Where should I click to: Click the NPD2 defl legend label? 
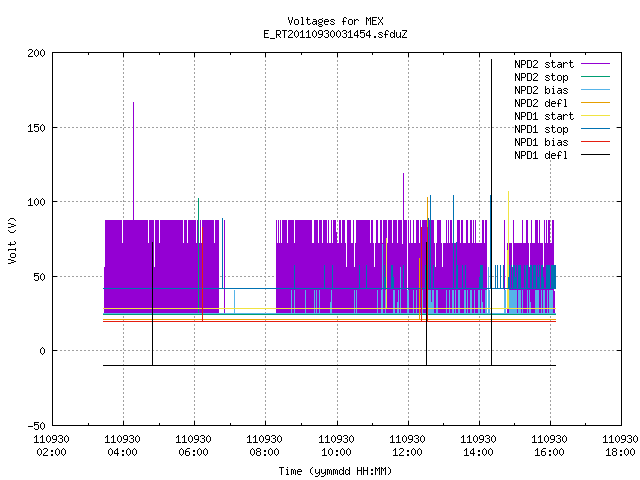(x=541, y=103)
